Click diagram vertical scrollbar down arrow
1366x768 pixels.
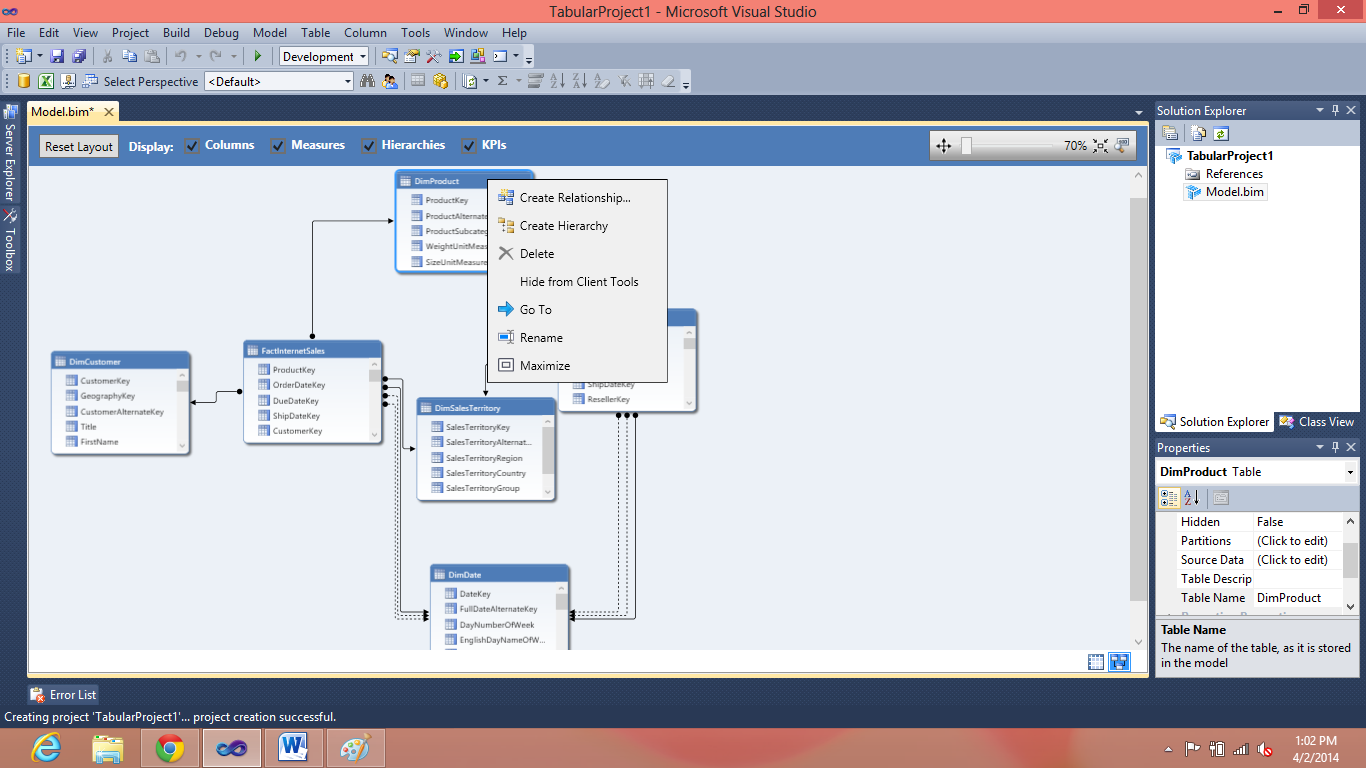click(1138, 642)
